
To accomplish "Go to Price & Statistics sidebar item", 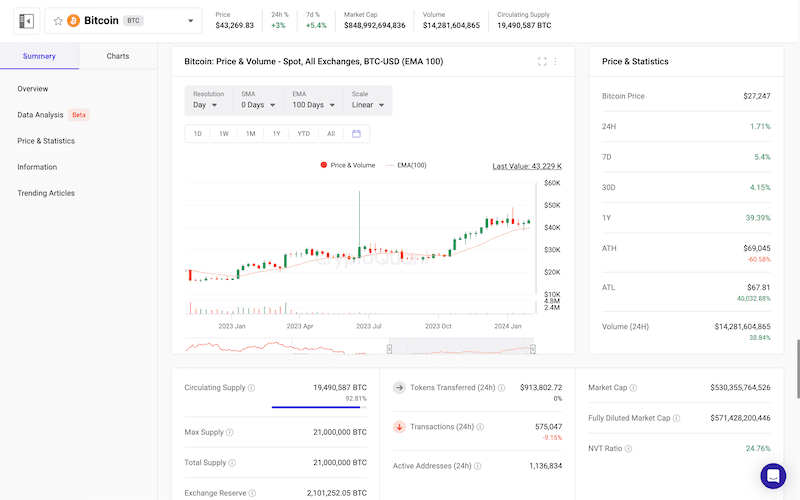I will [x=46, y=141].
